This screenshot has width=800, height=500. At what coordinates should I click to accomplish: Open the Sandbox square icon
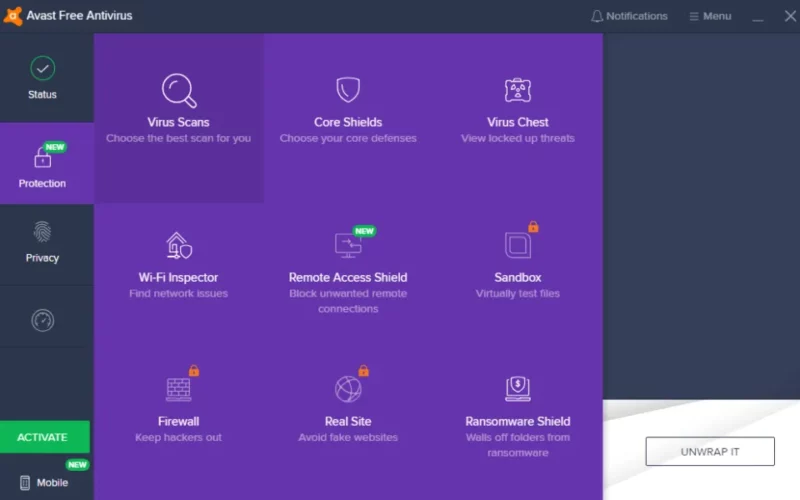(518, 245)
